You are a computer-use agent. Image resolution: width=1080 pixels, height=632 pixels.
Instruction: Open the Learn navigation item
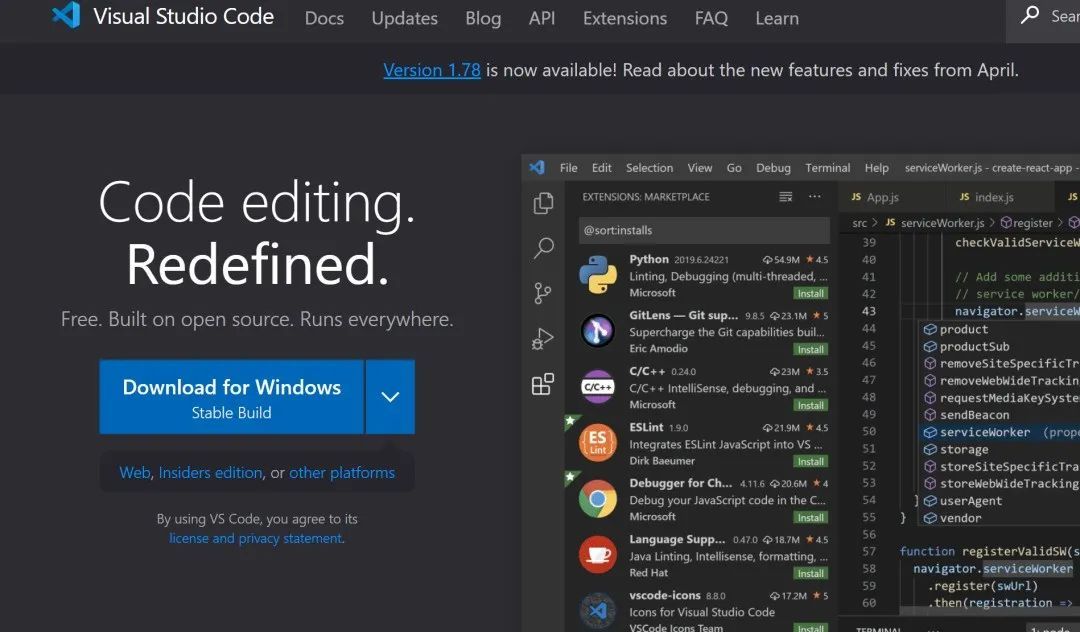click(x=777, y=18)
